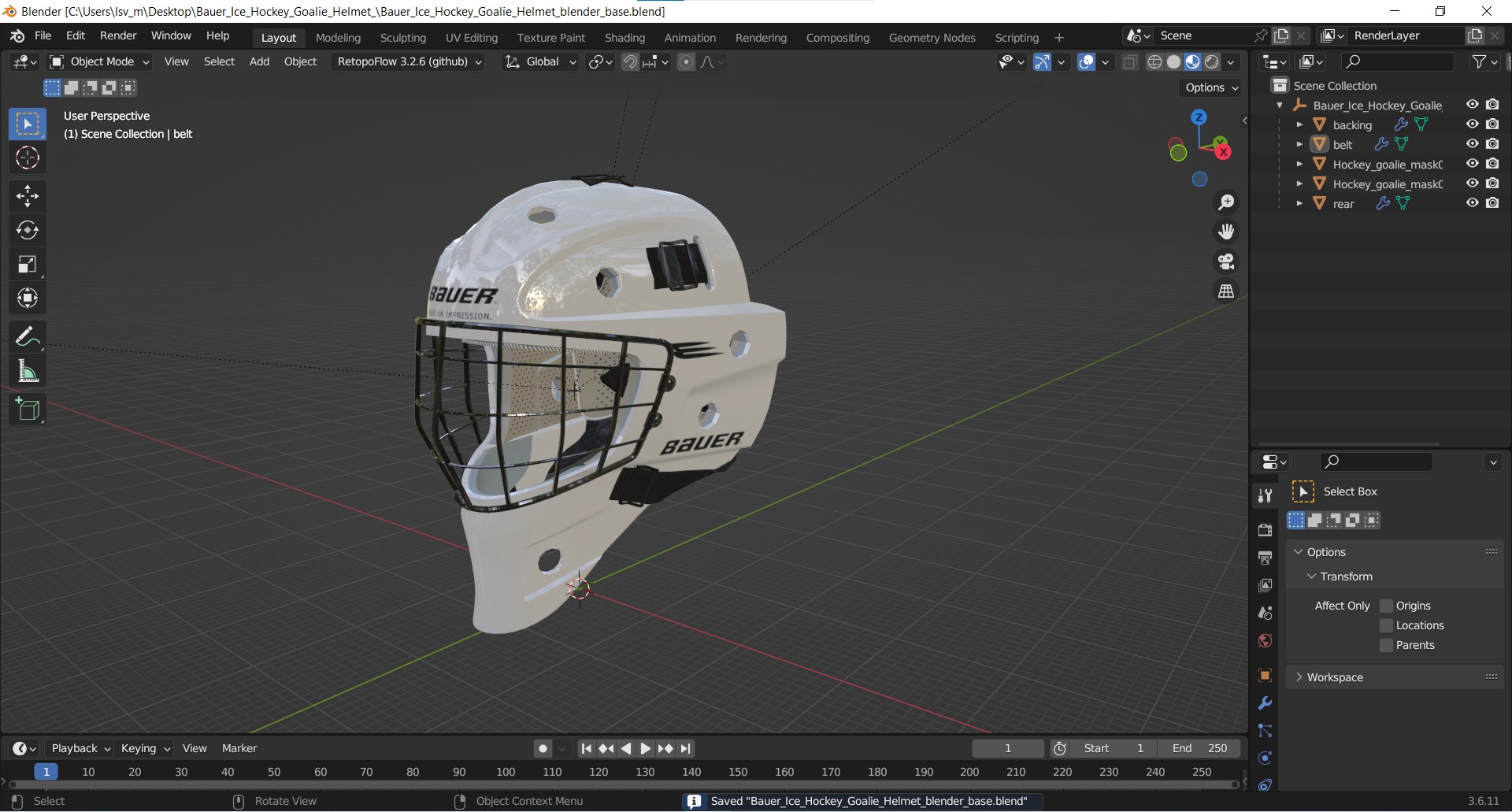Enable Affect Only Locations checkbox
Viewport: 1512px width, 812px height.
(x=1387, y=625)
